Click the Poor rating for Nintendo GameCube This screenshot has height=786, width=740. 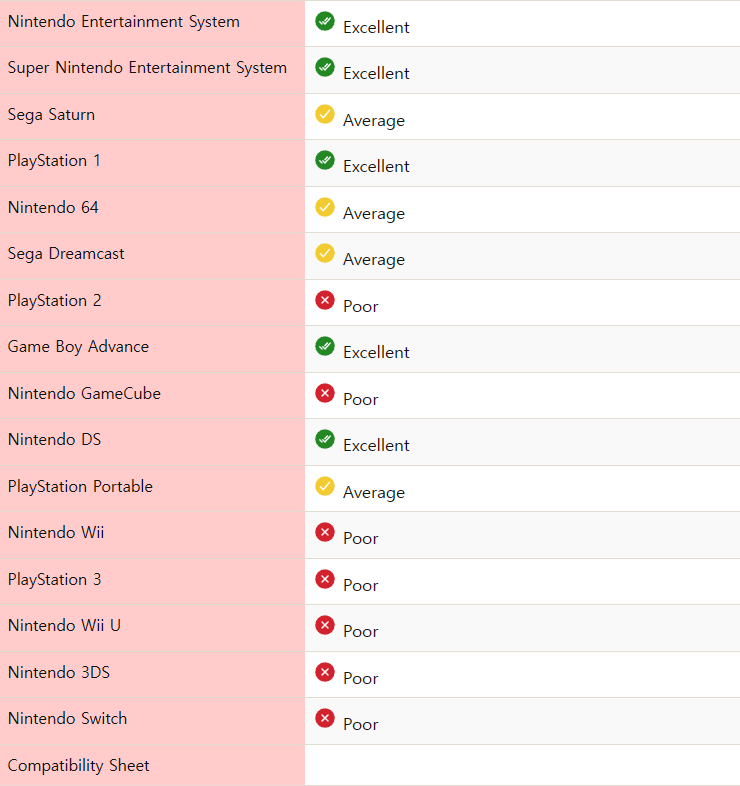(x=361, y=400)
